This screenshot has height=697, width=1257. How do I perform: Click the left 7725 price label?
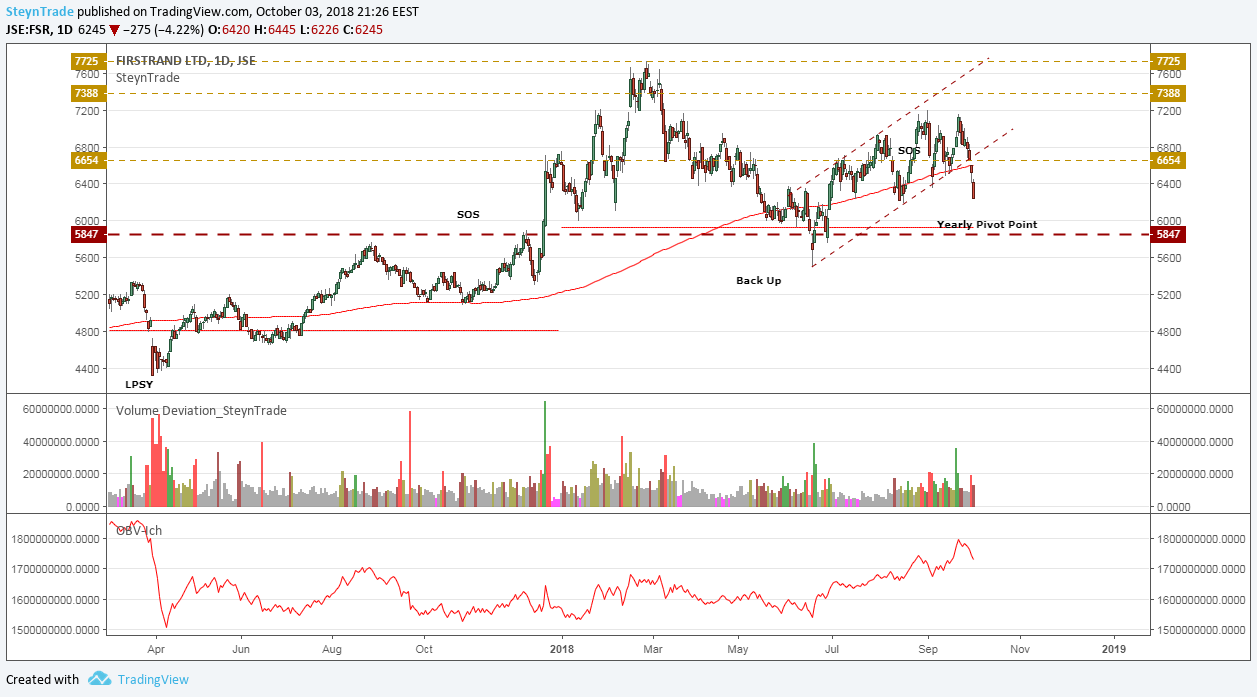tap(86, 62)
